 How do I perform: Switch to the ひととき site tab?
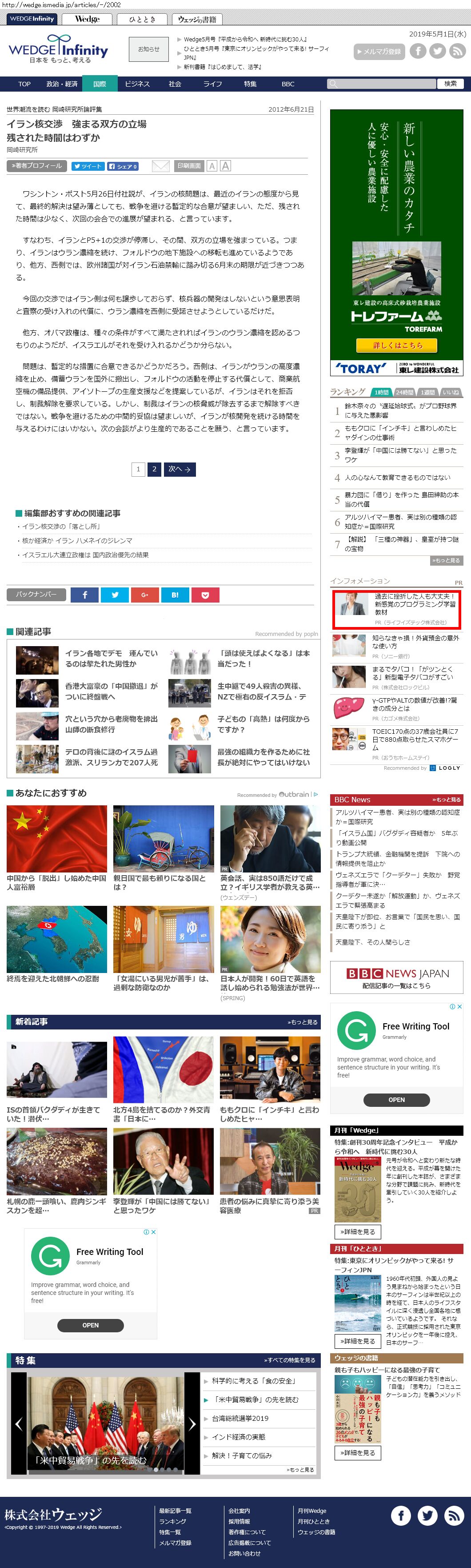click(142, 20)
